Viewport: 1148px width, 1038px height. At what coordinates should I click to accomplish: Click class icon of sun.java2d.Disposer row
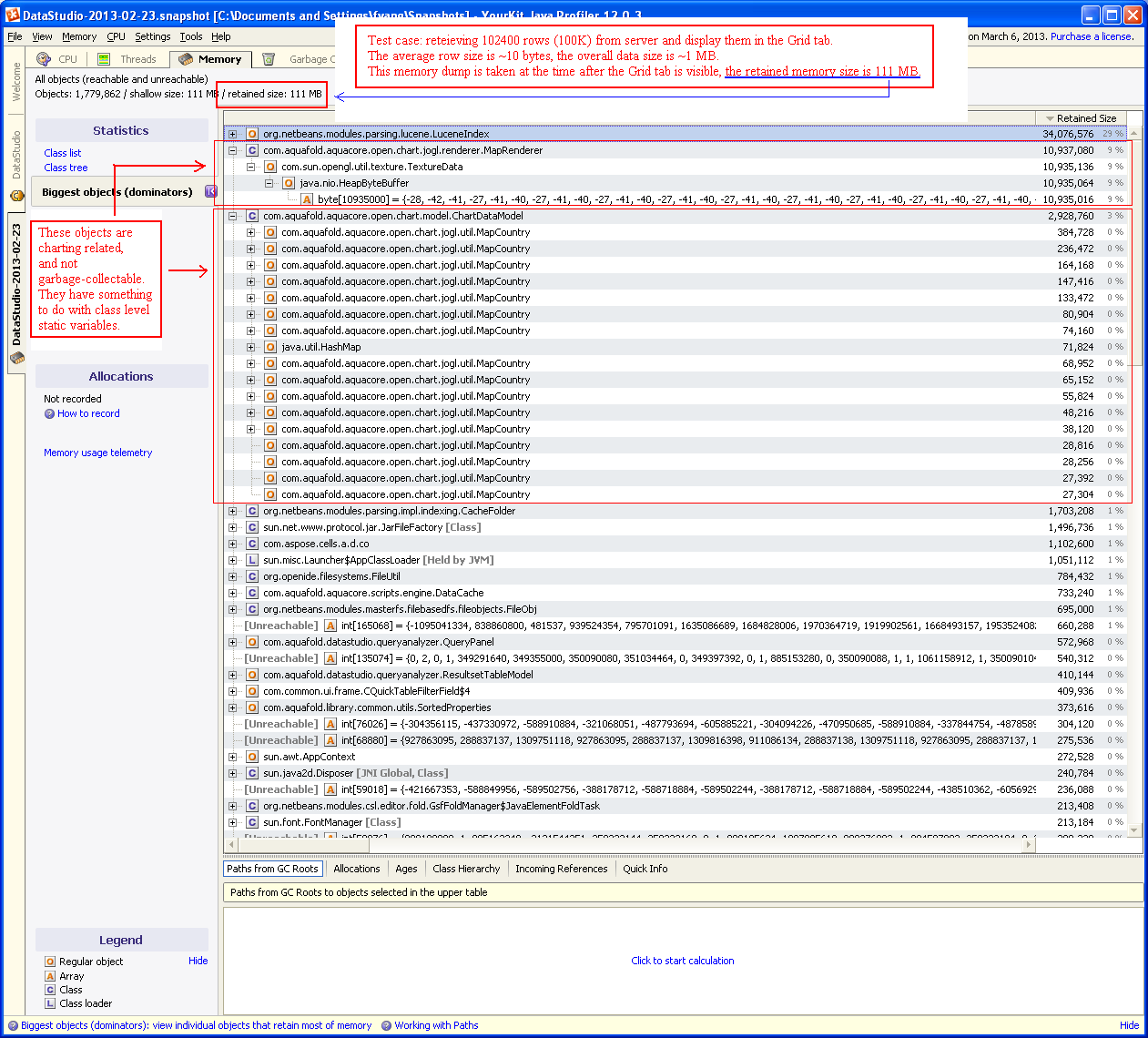coord(252,773)
